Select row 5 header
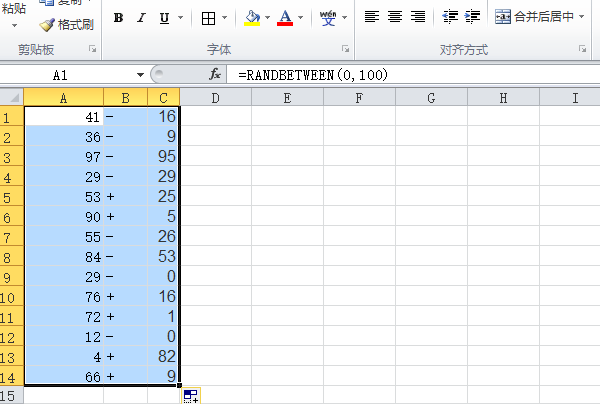 (11, 196)
